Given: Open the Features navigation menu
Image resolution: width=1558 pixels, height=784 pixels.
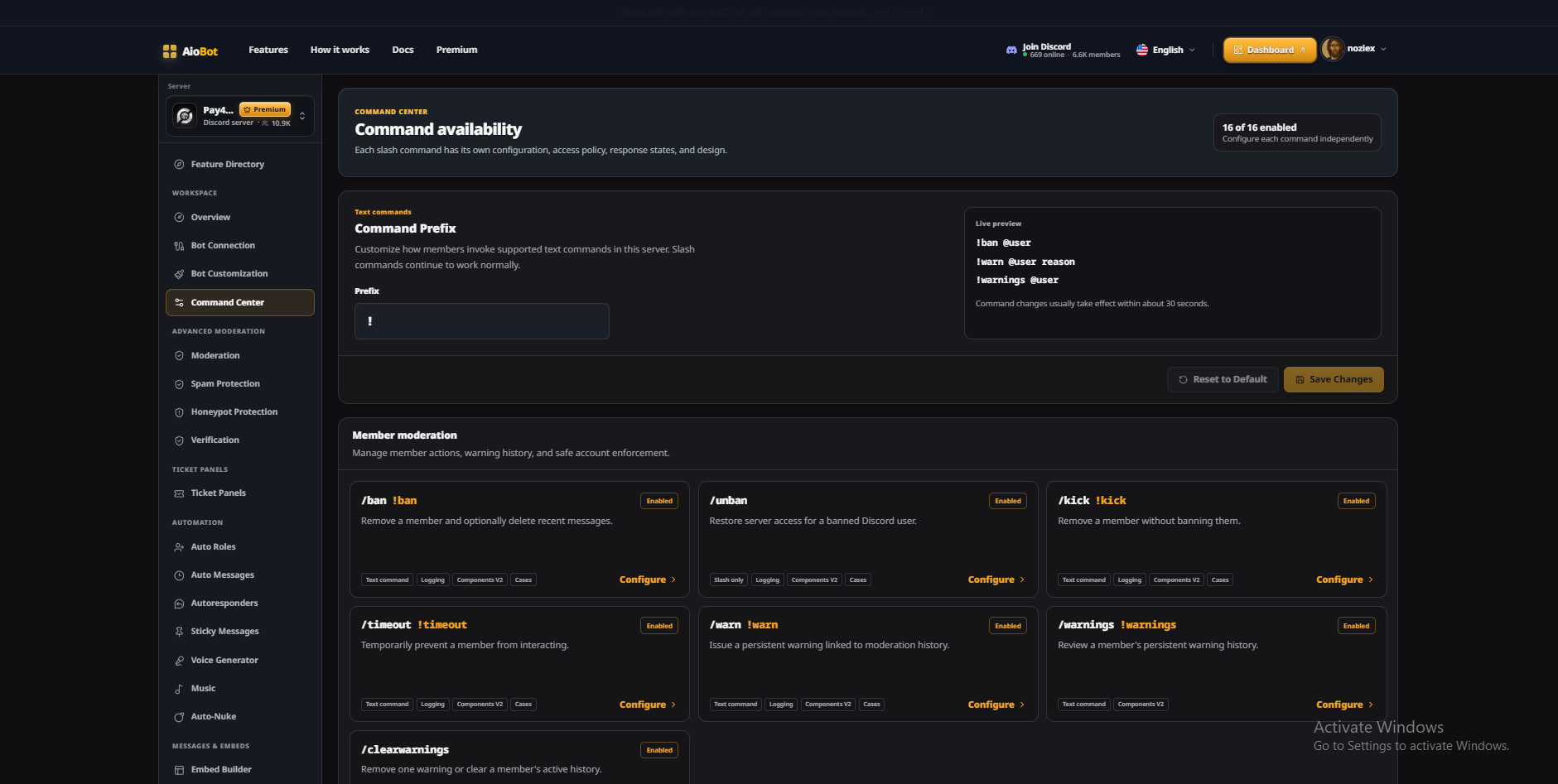Looking at the screenshot, I should pos(268,50).
